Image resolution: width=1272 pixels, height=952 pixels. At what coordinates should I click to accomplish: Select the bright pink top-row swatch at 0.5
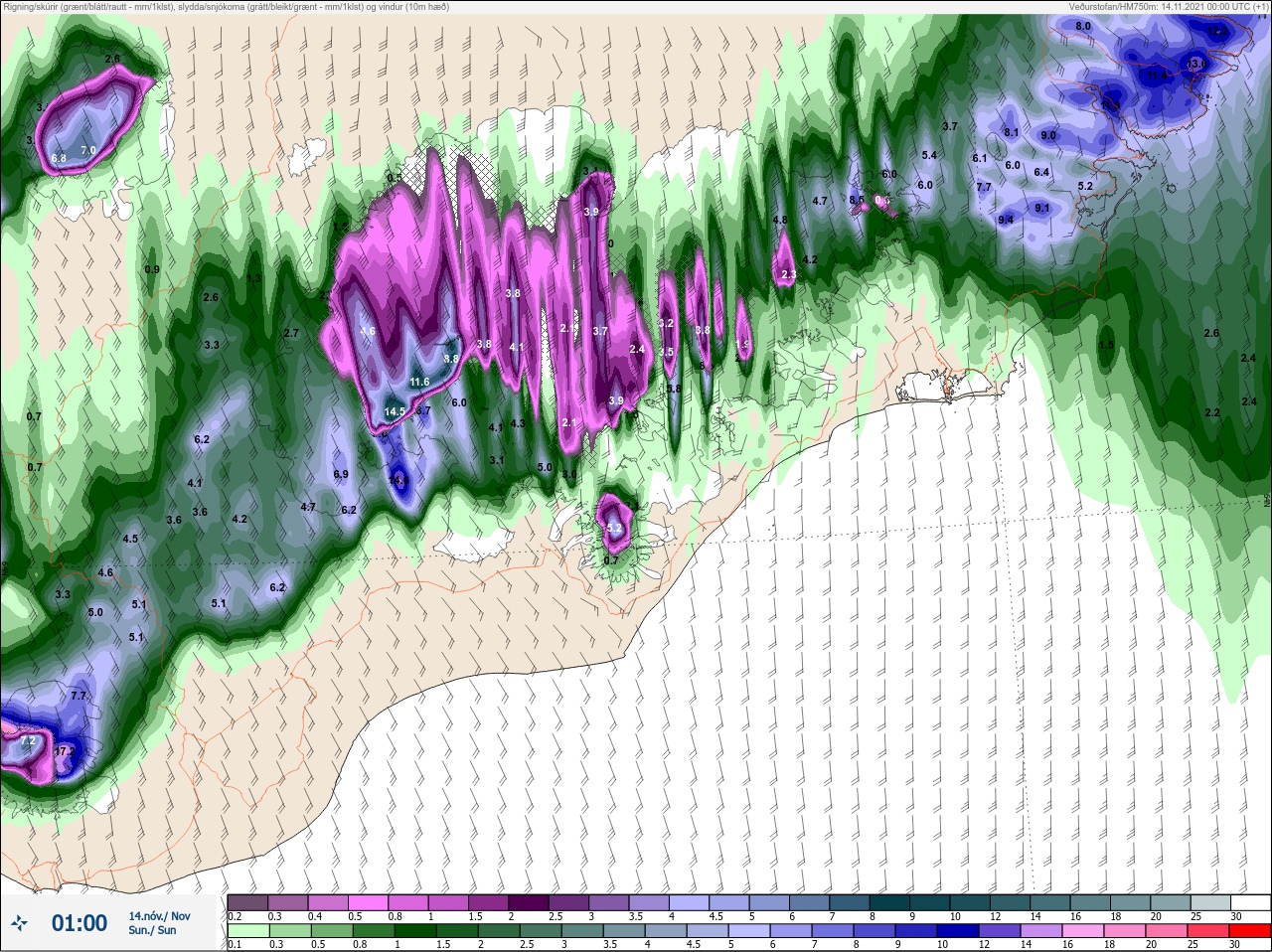[368, 902]
